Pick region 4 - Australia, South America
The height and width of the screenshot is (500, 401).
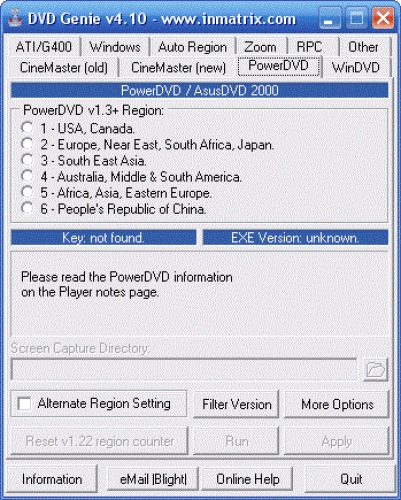point(27,176)
